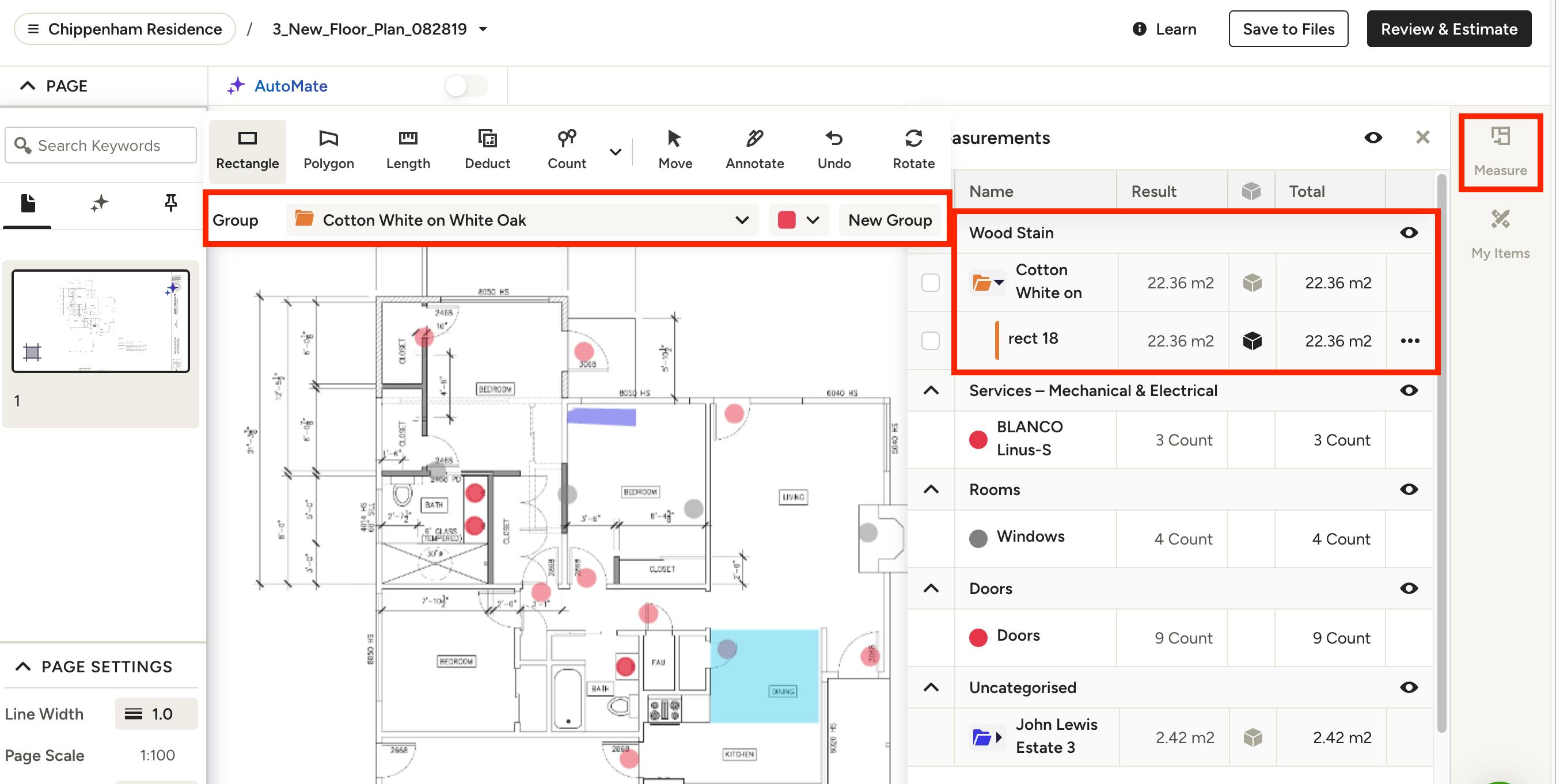Open My Items in the sidebar

(x=1501, y=234)
